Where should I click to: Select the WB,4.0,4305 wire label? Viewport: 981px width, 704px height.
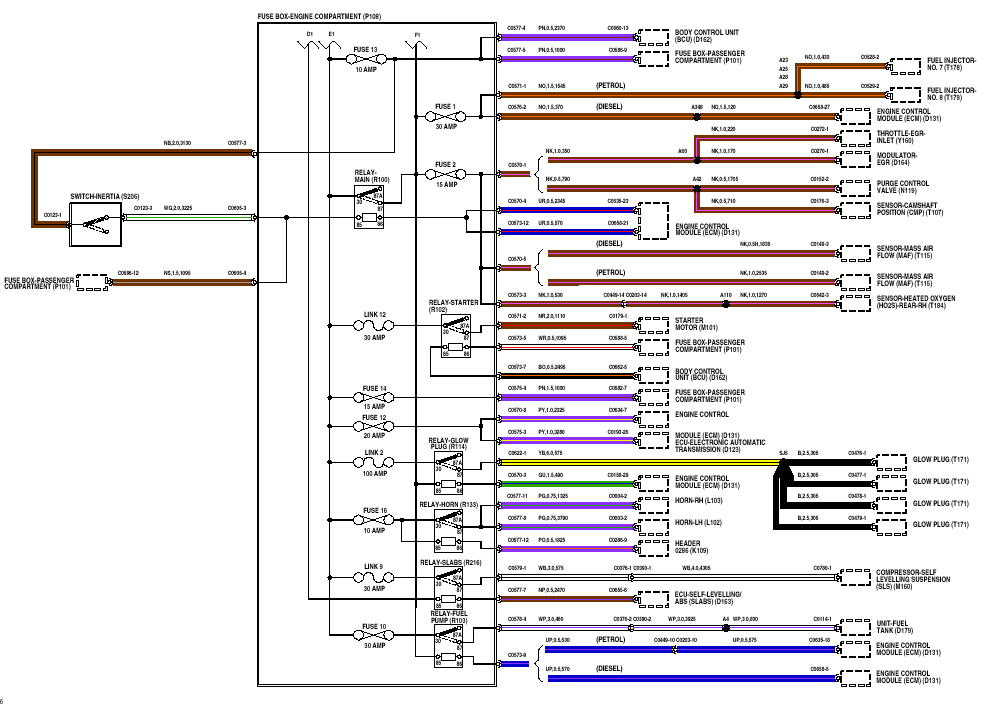[x=696, y=568]
